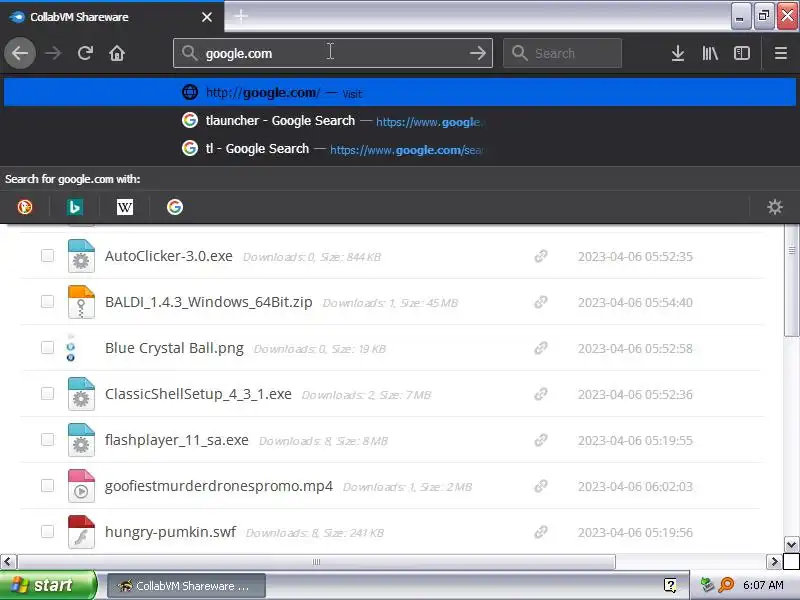Open flashplayer_11_sa.exe file link
The image size is (800, 600).
pyautogui.click(x=177, y=440)
